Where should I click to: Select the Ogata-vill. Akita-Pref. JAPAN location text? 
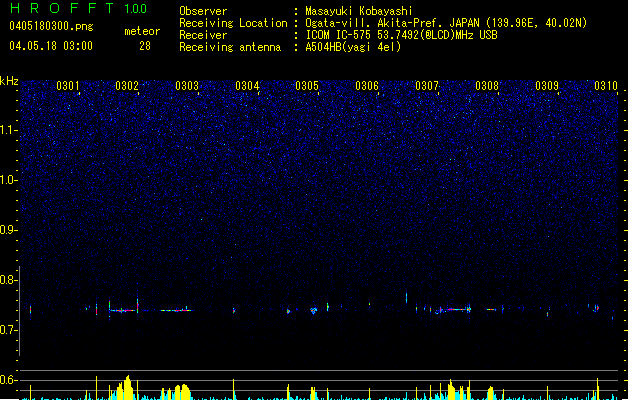point(446,23)
